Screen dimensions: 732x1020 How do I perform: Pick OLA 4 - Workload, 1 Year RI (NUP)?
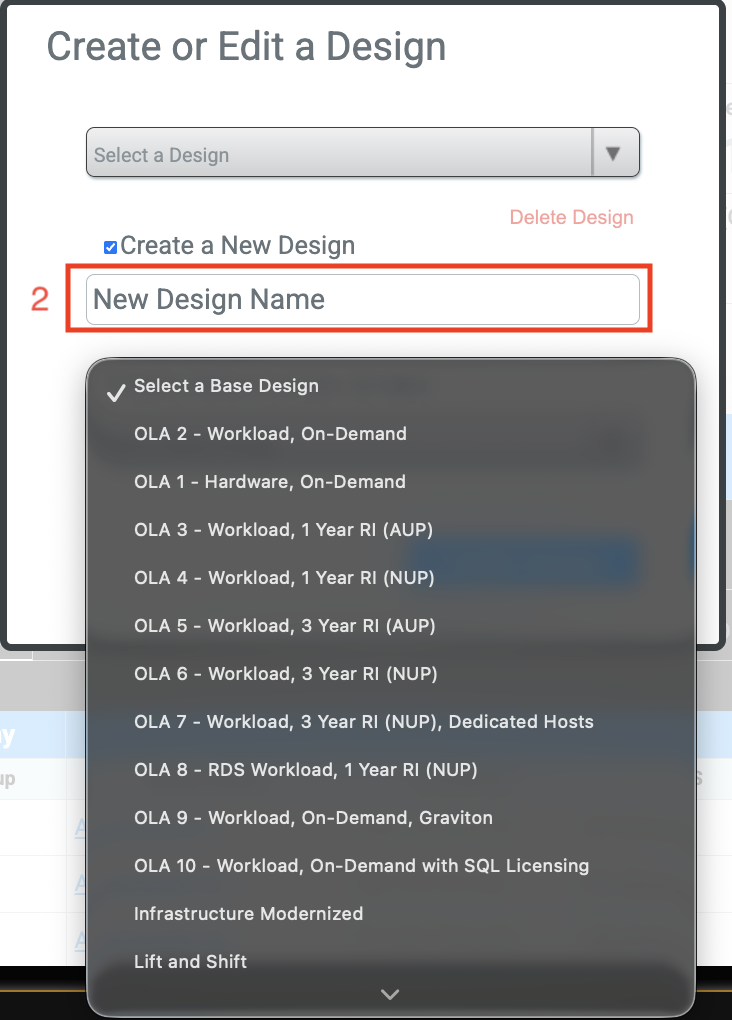tap(284, 578)
